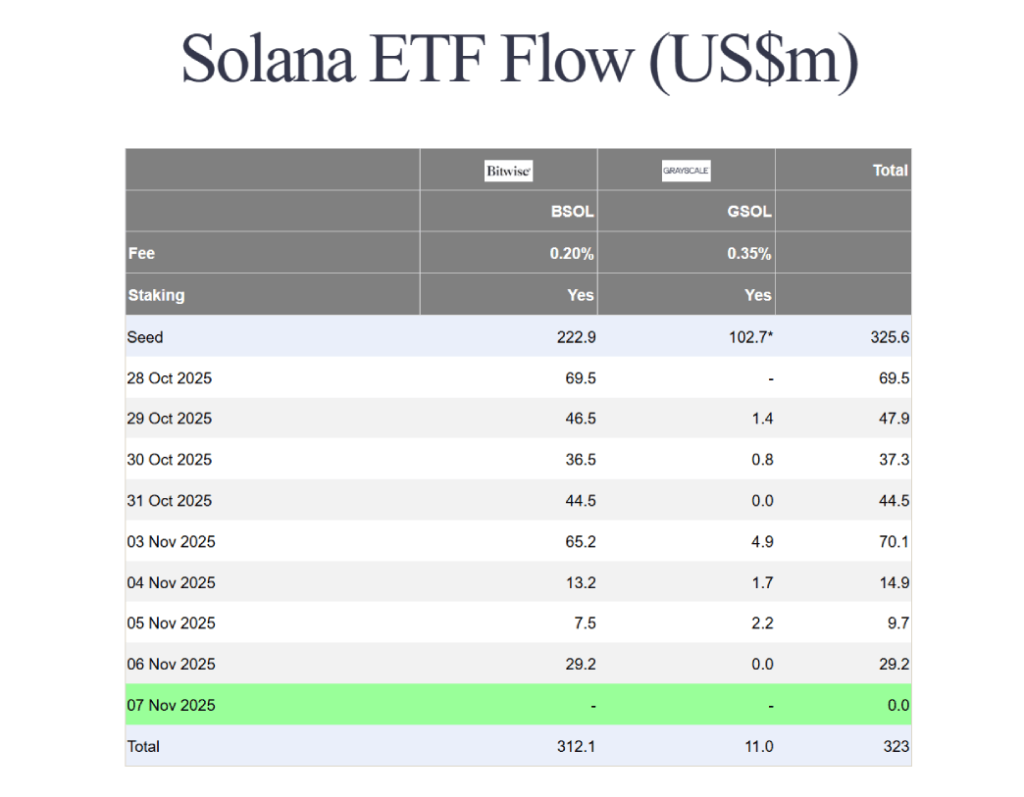The image size is (1024, 797).
Task: Click the Fee row label
Action: pyautogui.click(x=142, y=253)
